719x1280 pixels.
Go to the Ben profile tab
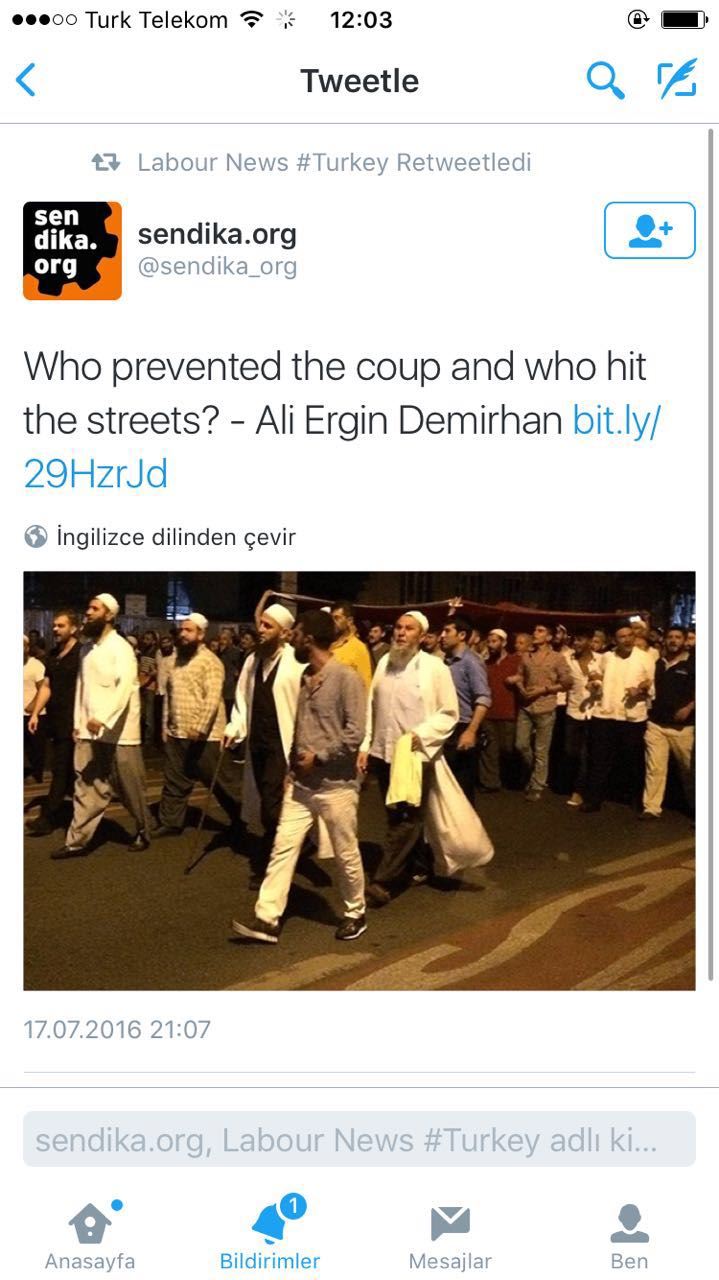pyautogui.click(x=629, y=1235)
